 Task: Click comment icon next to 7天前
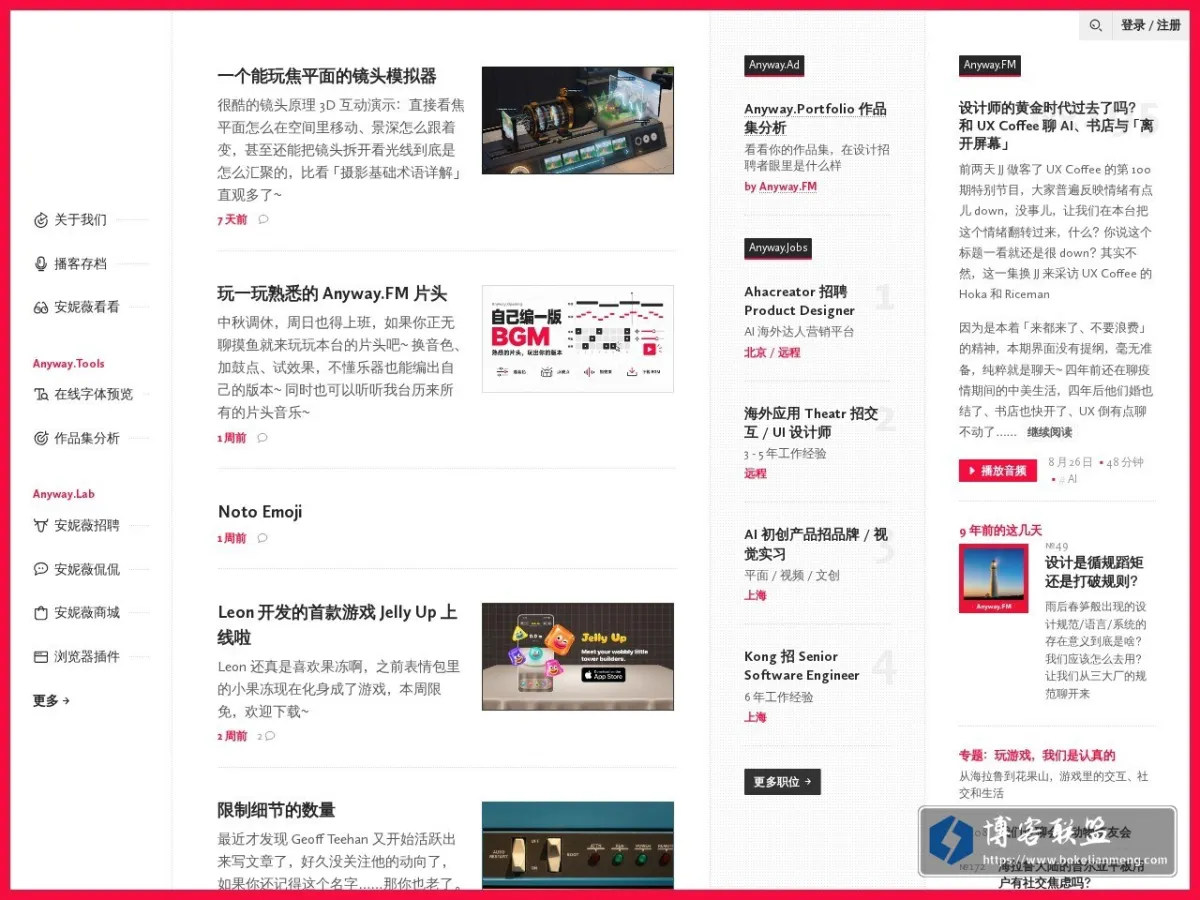coord(263,220)
